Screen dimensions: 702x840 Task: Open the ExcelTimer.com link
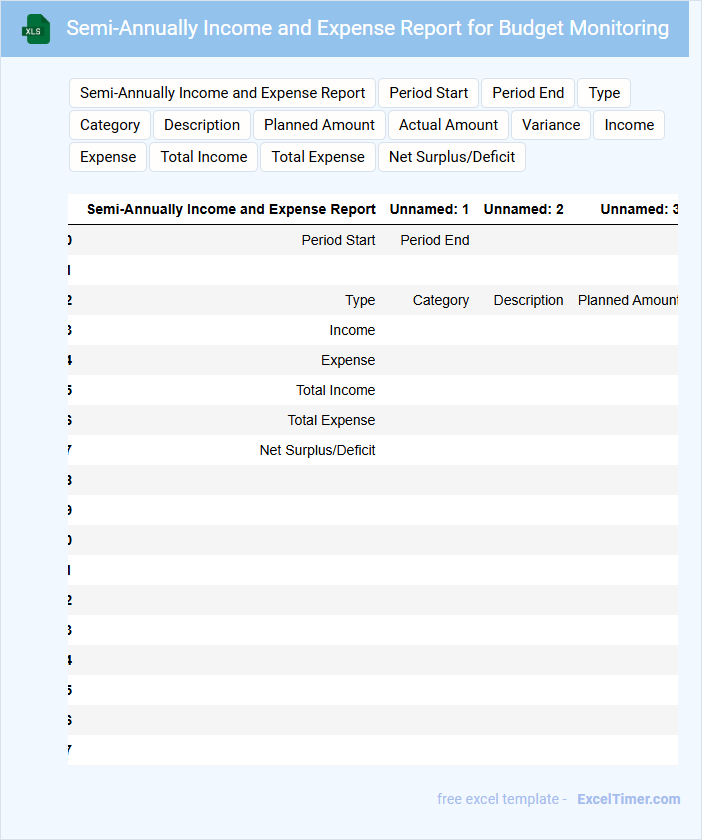629,799
